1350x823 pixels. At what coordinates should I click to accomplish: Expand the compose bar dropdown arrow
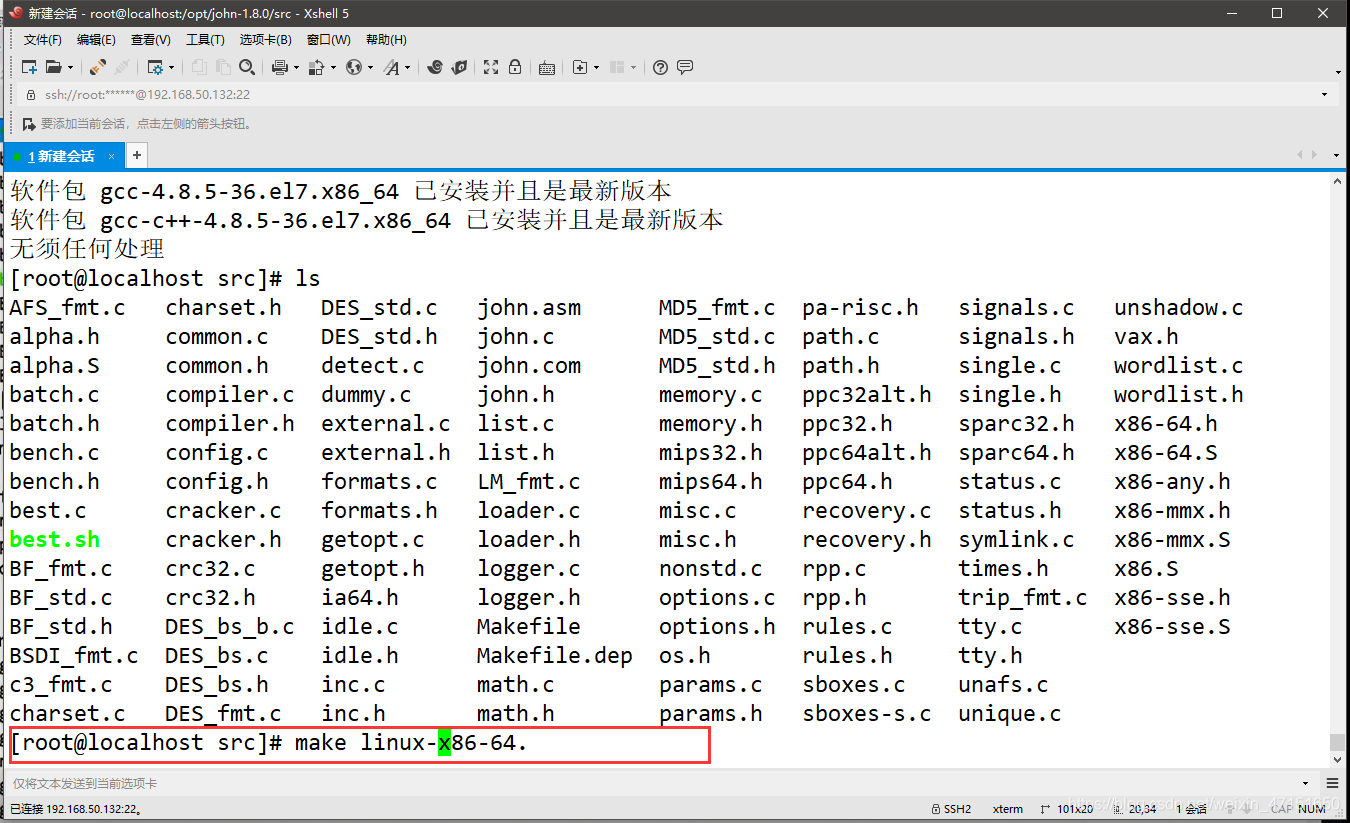click(x=1306, y=784)
